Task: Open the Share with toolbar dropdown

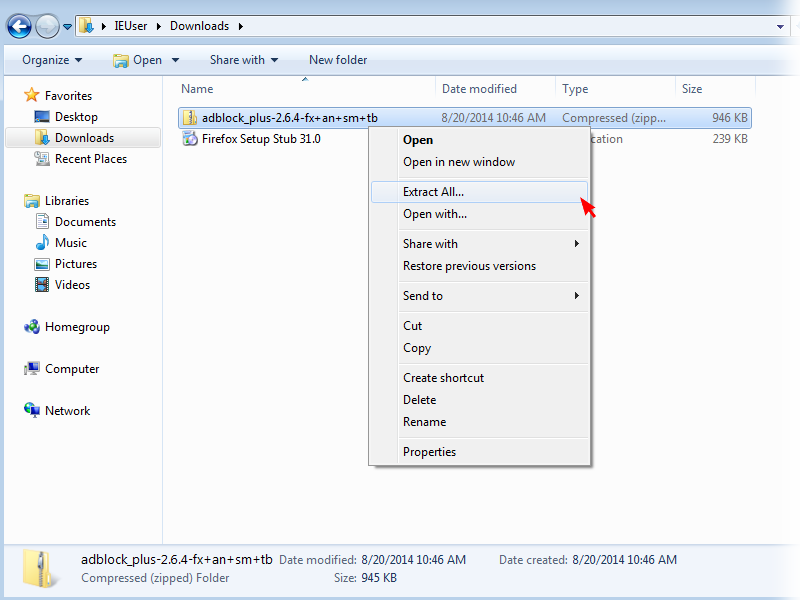Action: tap(244, 60)
